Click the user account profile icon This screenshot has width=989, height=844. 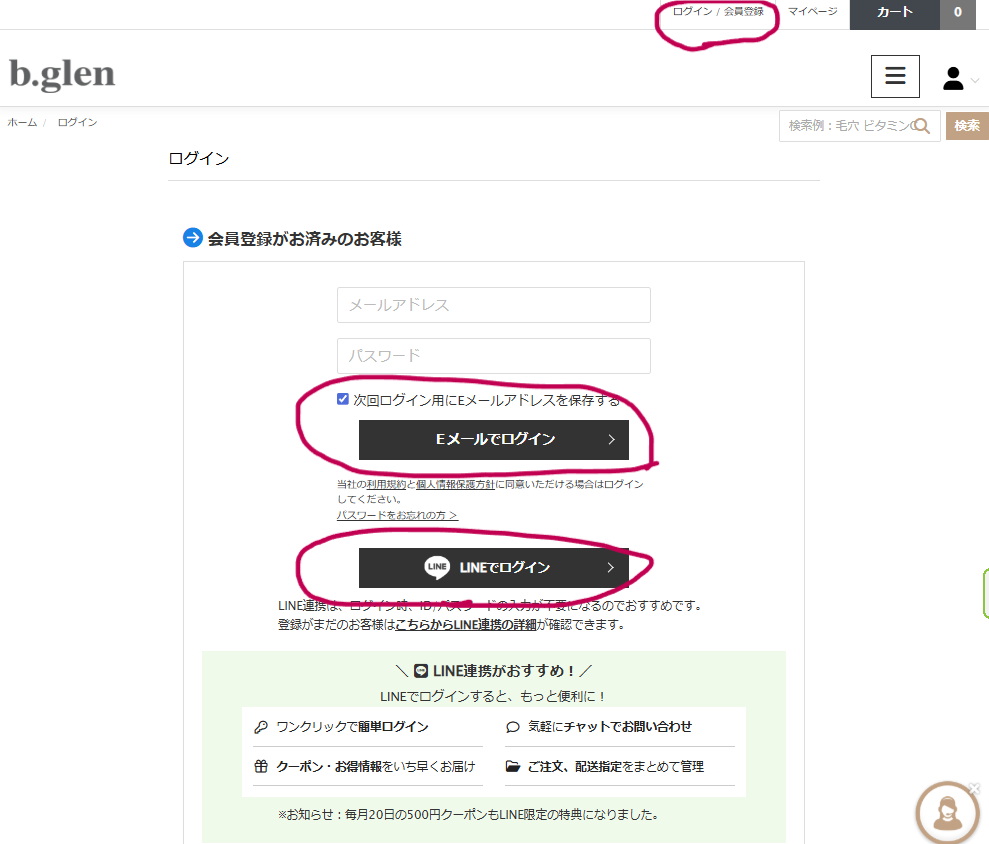click(953, 78)
